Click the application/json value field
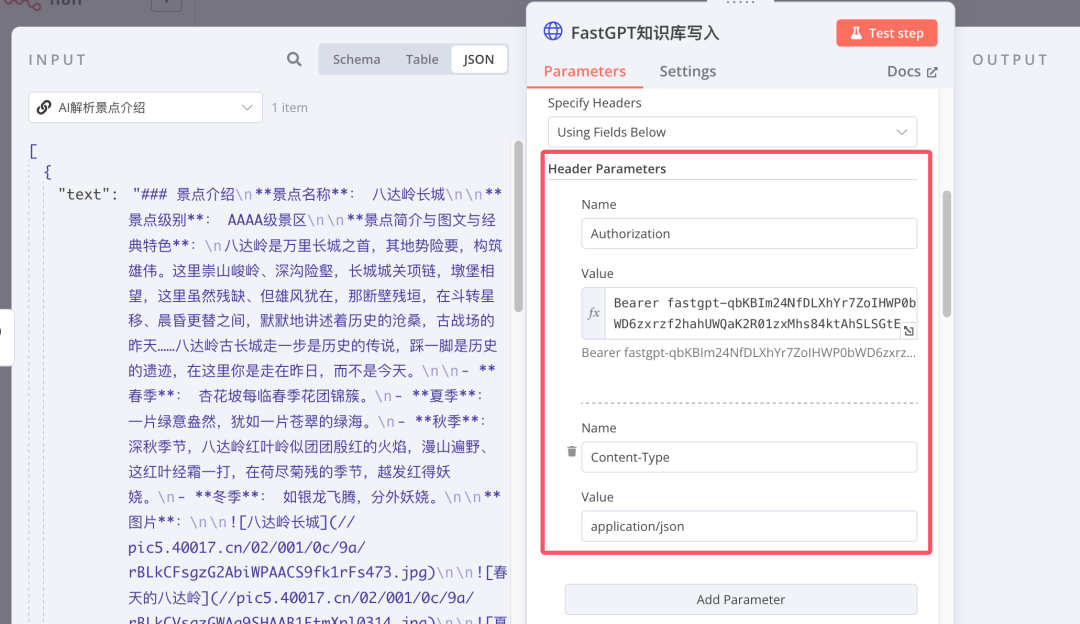 pos(749,526)
